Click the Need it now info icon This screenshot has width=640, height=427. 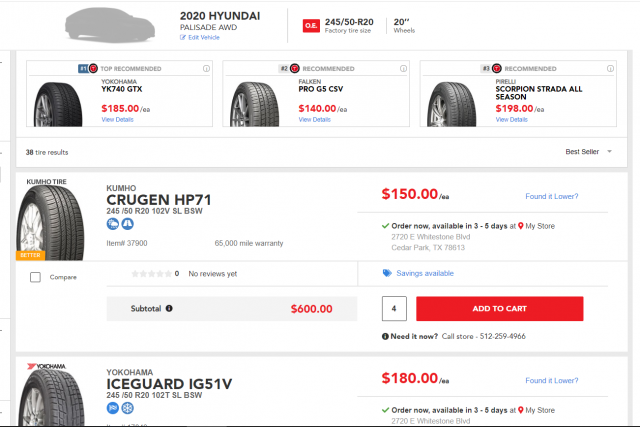(x=387, y=336)
